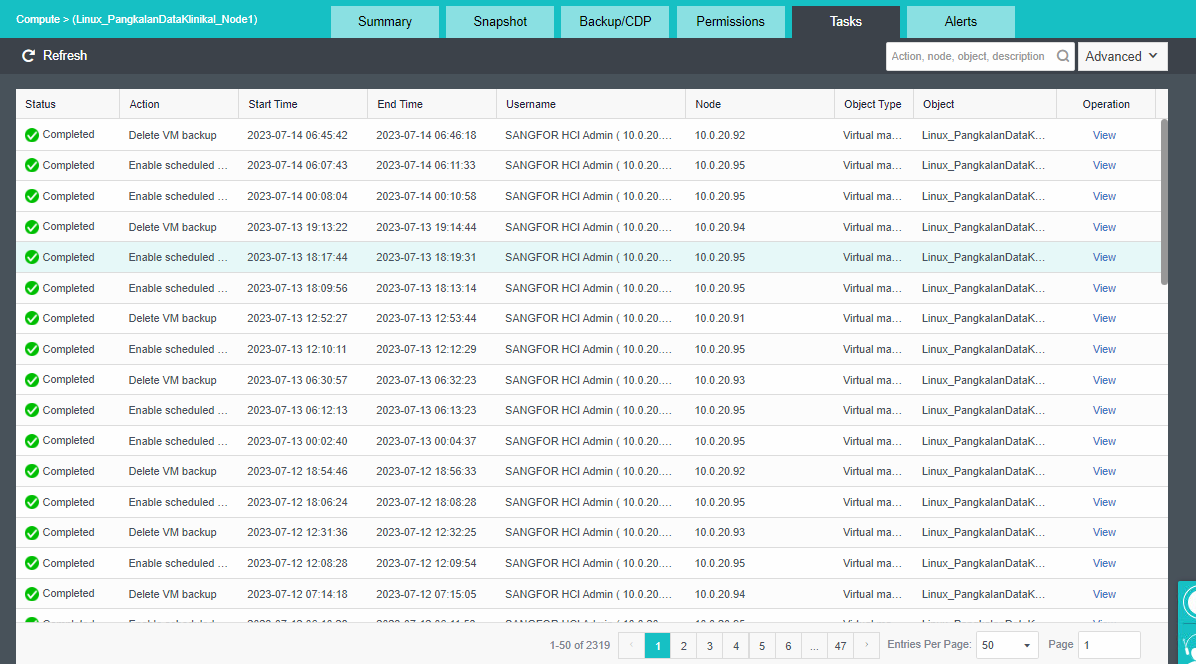Click the green status icon for 19:13:22 task
1196x664 pixels.
click(32, 227)
